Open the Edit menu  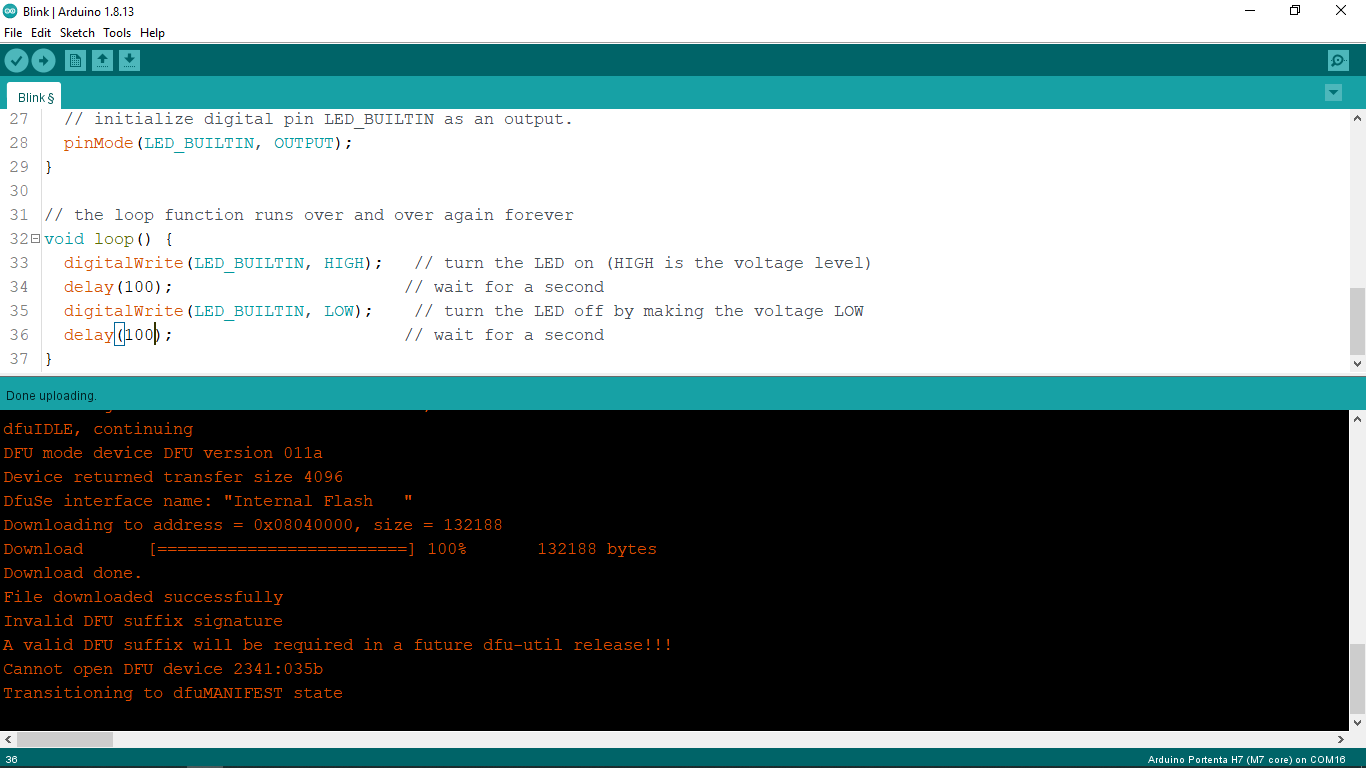(x=41, y=33)
